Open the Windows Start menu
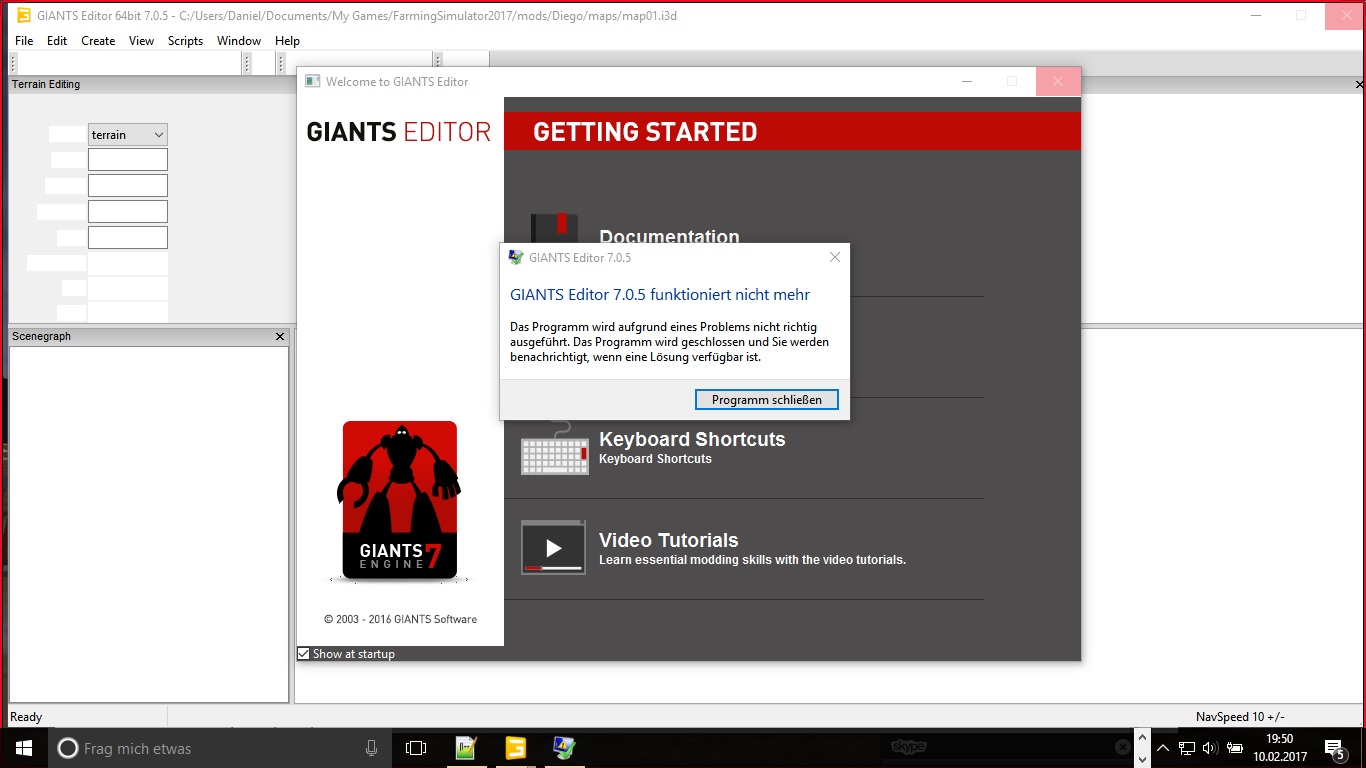 23,748
